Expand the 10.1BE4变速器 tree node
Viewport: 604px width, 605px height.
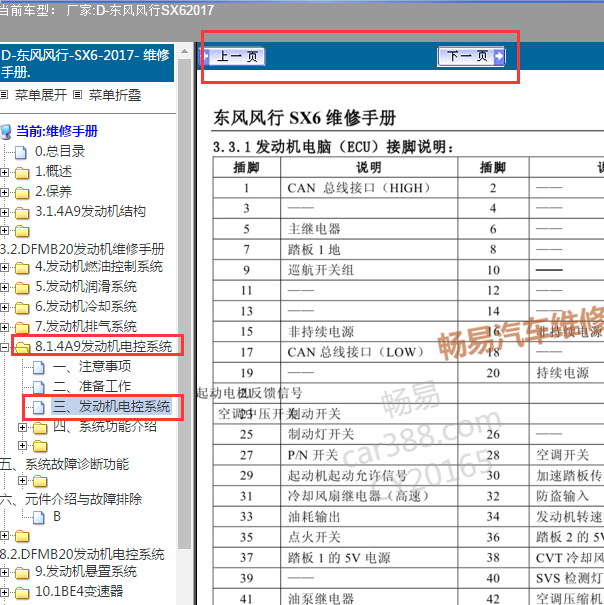5,591
